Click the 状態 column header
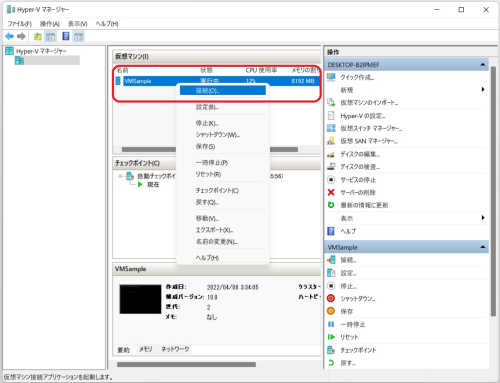The height and width of the screenshot is (383, 500). tap(220, 70)
